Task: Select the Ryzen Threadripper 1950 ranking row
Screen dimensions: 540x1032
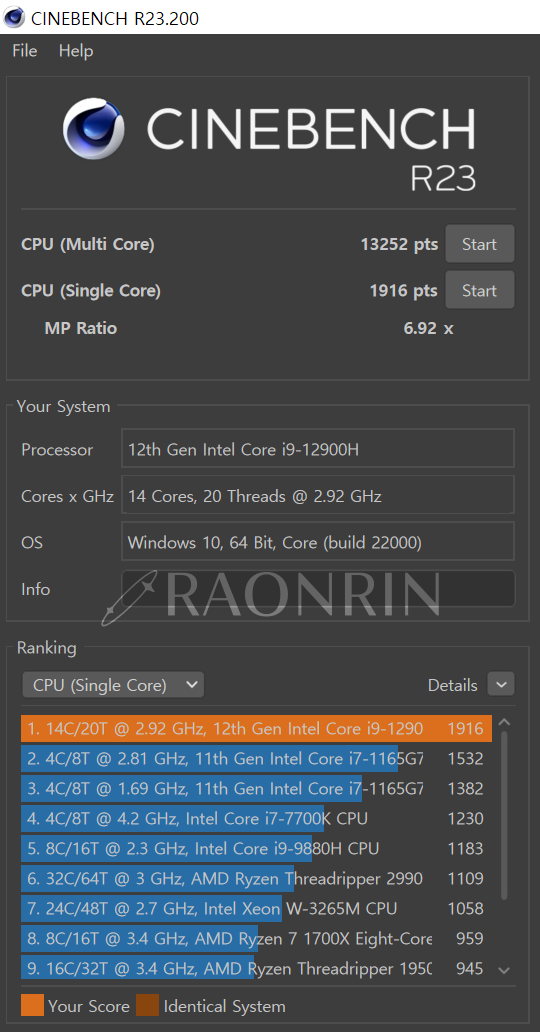Action: [257, 968]
